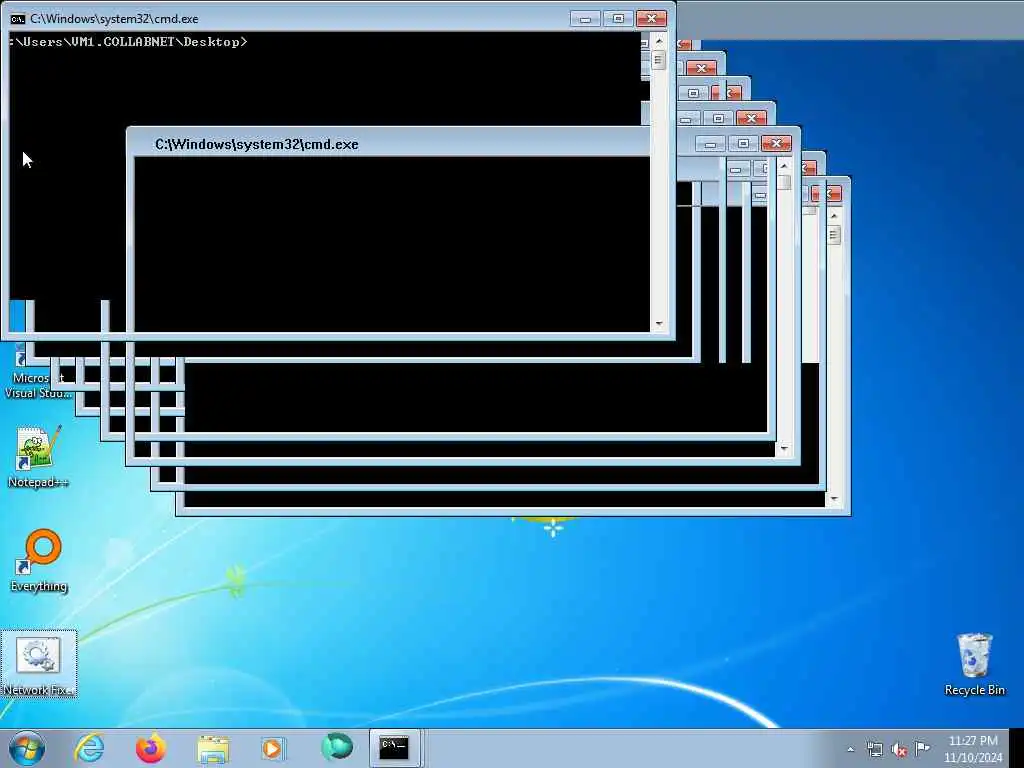Show hidden tray icons arrow
The image size is (1024, 768).
click(850, 749)
